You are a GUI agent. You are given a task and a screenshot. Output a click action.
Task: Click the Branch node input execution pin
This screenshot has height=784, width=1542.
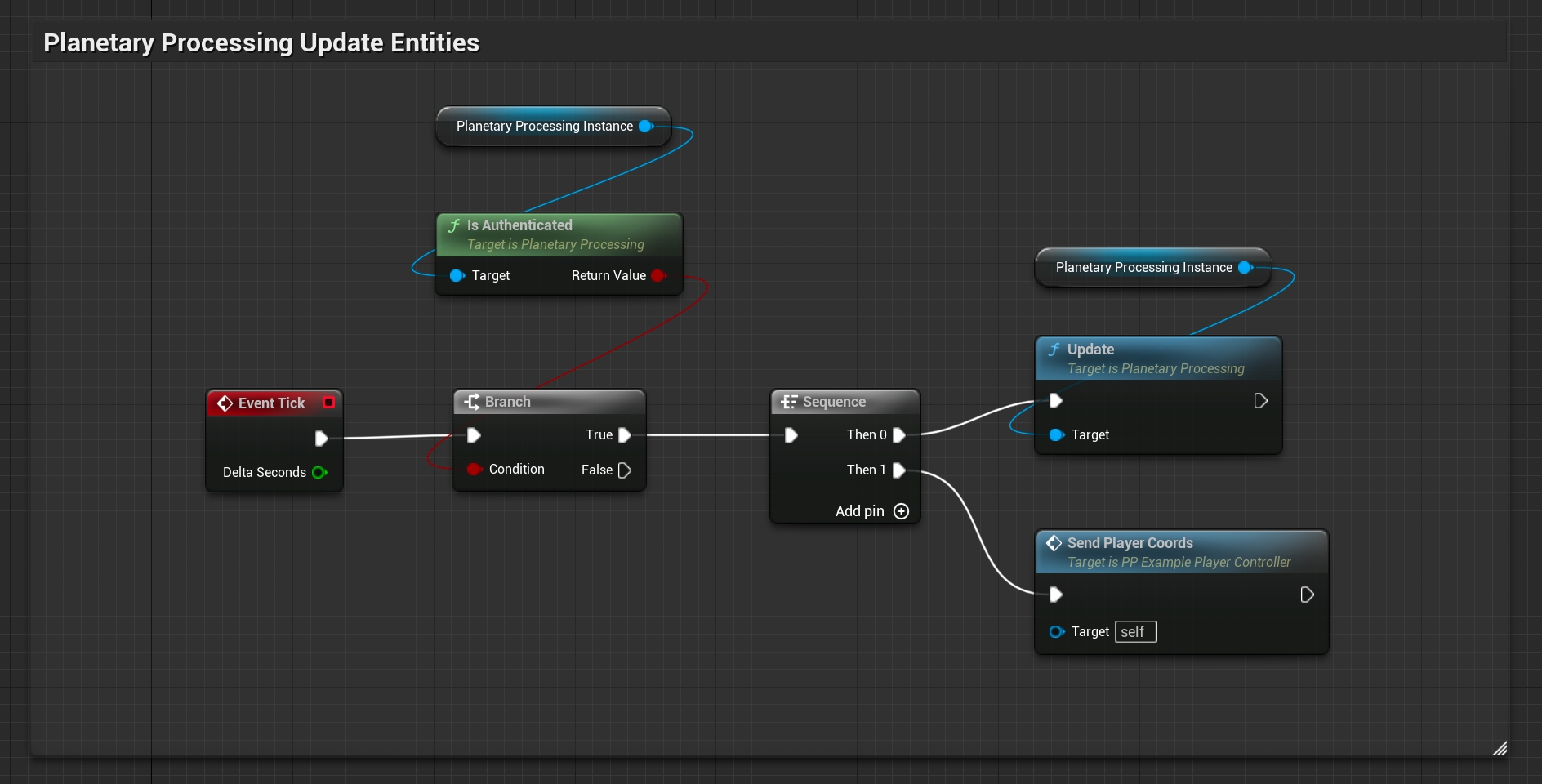474,435
